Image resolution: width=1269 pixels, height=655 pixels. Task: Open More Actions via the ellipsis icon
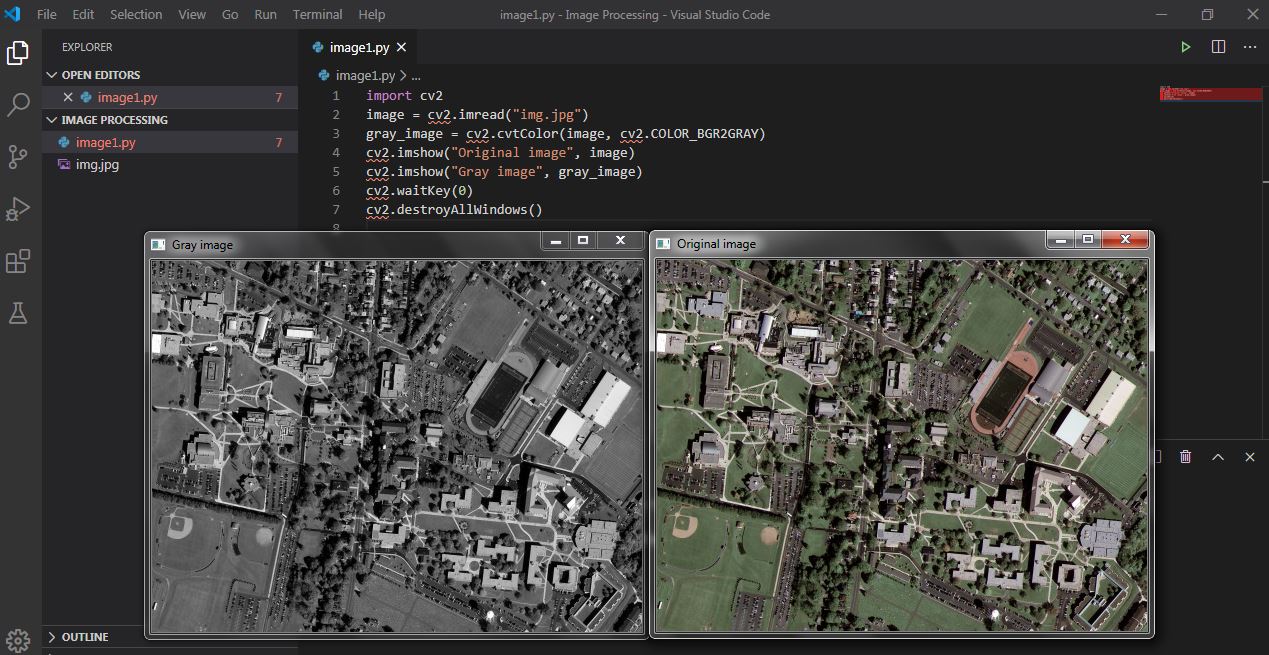pyautogui.click(x=1249, y=47)
